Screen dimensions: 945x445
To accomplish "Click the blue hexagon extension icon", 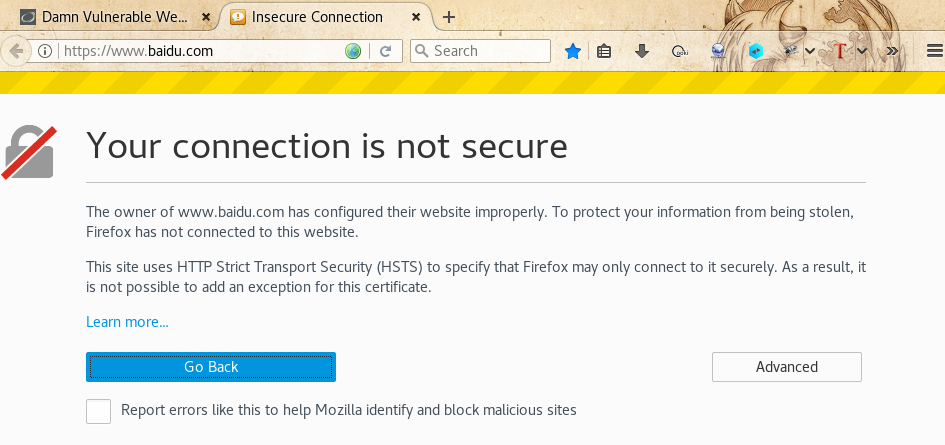I will tap(756, 51).
